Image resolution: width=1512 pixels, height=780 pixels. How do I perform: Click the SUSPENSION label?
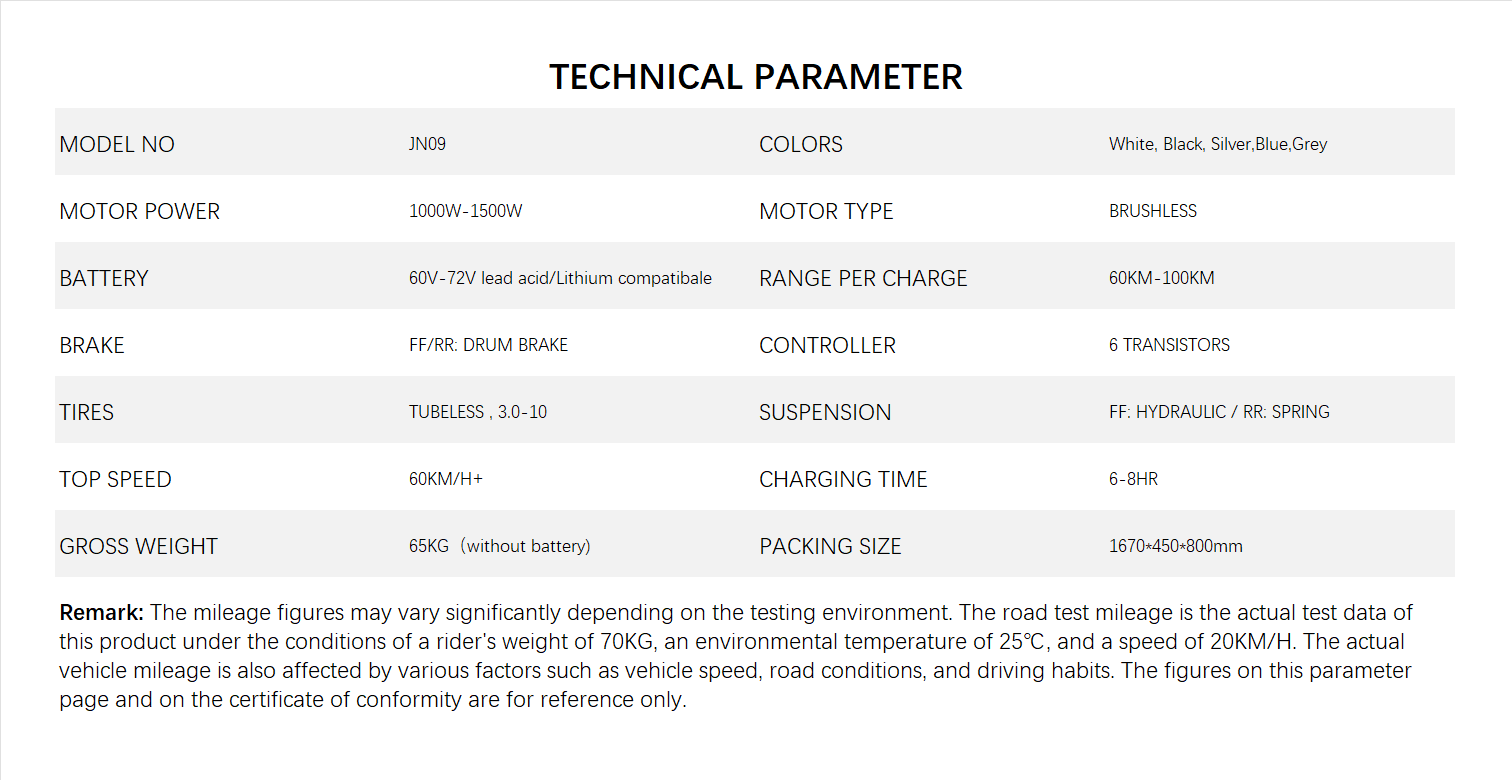click(824, 412)
